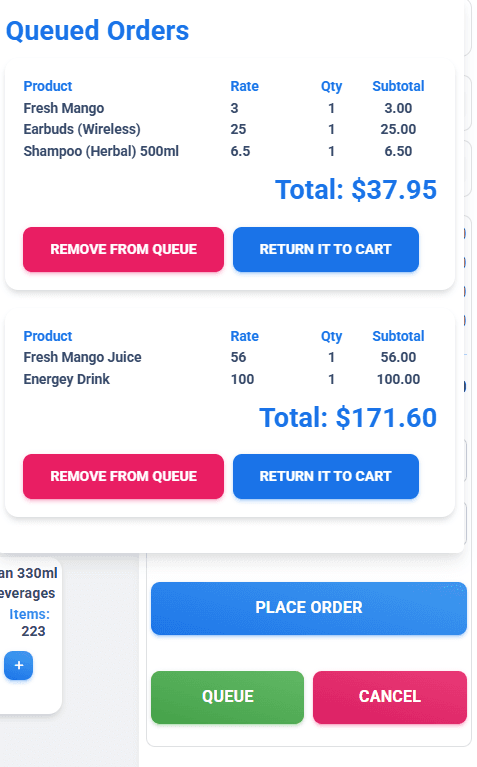Click the Queued Orders heading
Screen dimensions: 477x767
click(97, 31)
